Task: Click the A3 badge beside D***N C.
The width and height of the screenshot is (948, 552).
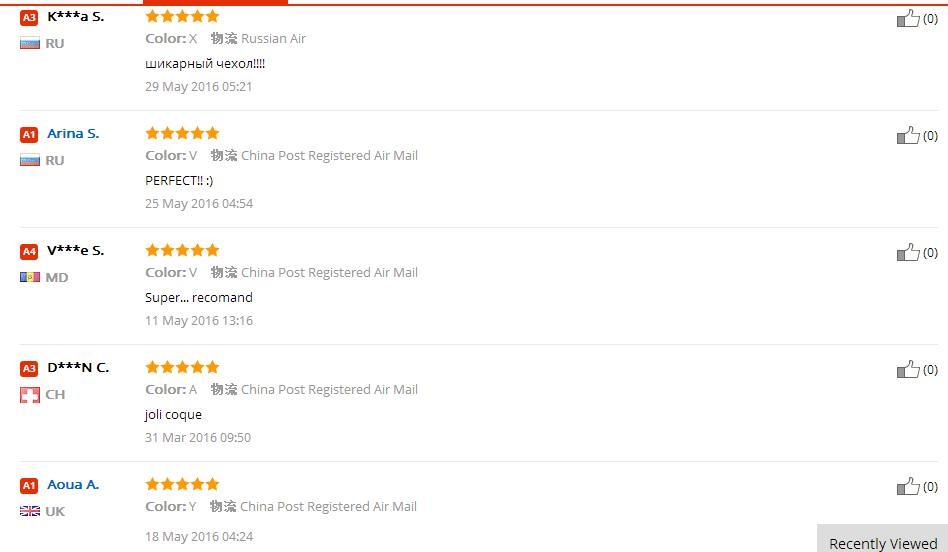Action: [x=29, y=368]
